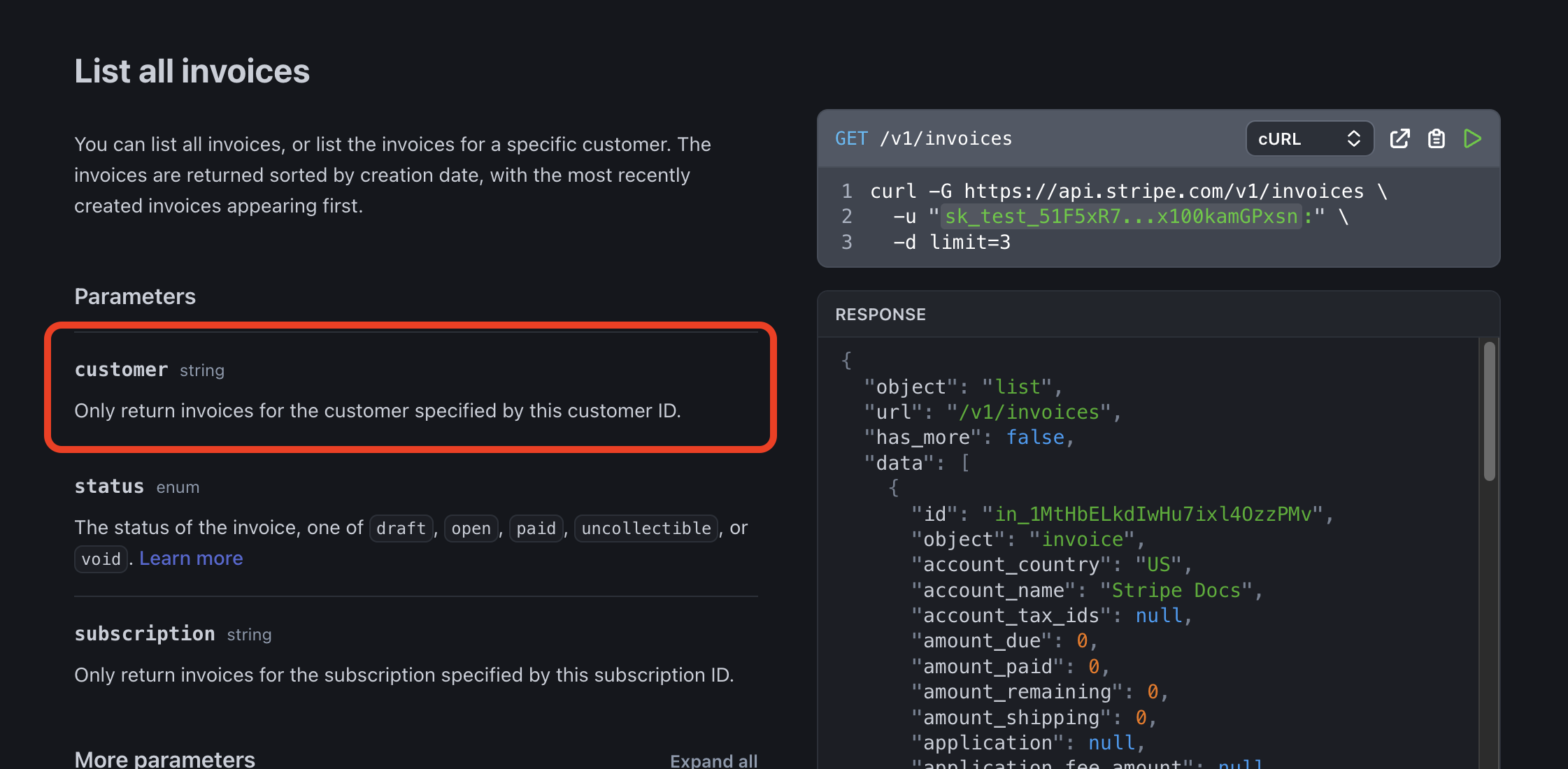Copy the cURL request to clipboard
The width and height of the screenshot is (1568, 769).
point(1436,138)
